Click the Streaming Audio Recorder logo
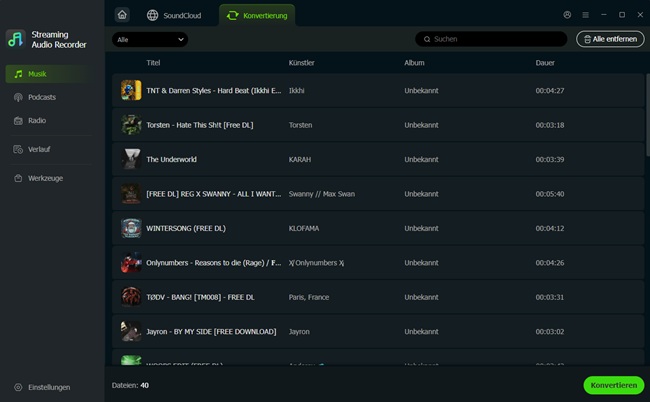Image resolution: width=650 pixels, height=402 pixels. pos(16,39)
